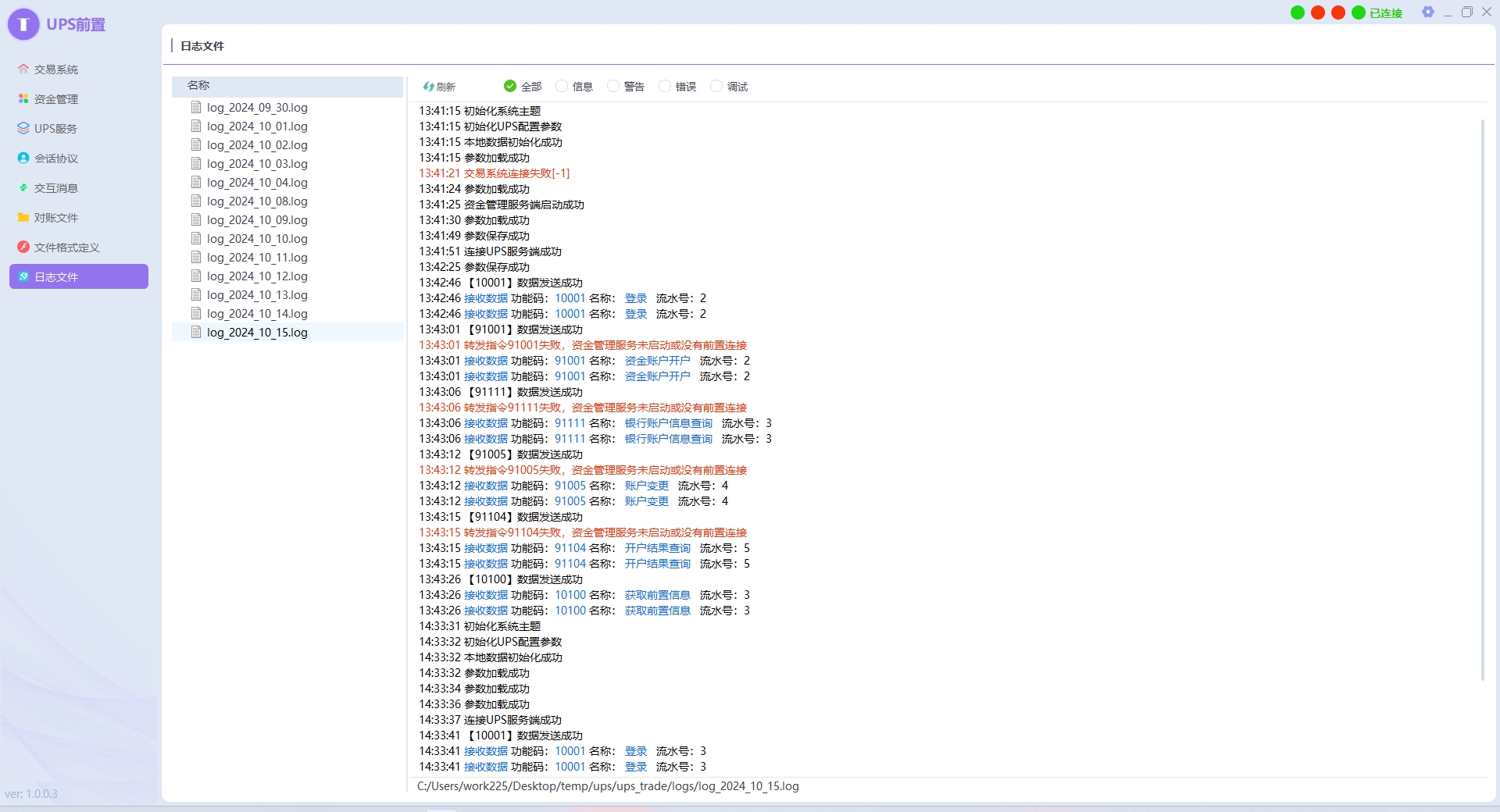The image size is (1500, 812).
Task: Click log line 连接UPS服务端成功 at 13:41:51
Action: pos(491,251)
